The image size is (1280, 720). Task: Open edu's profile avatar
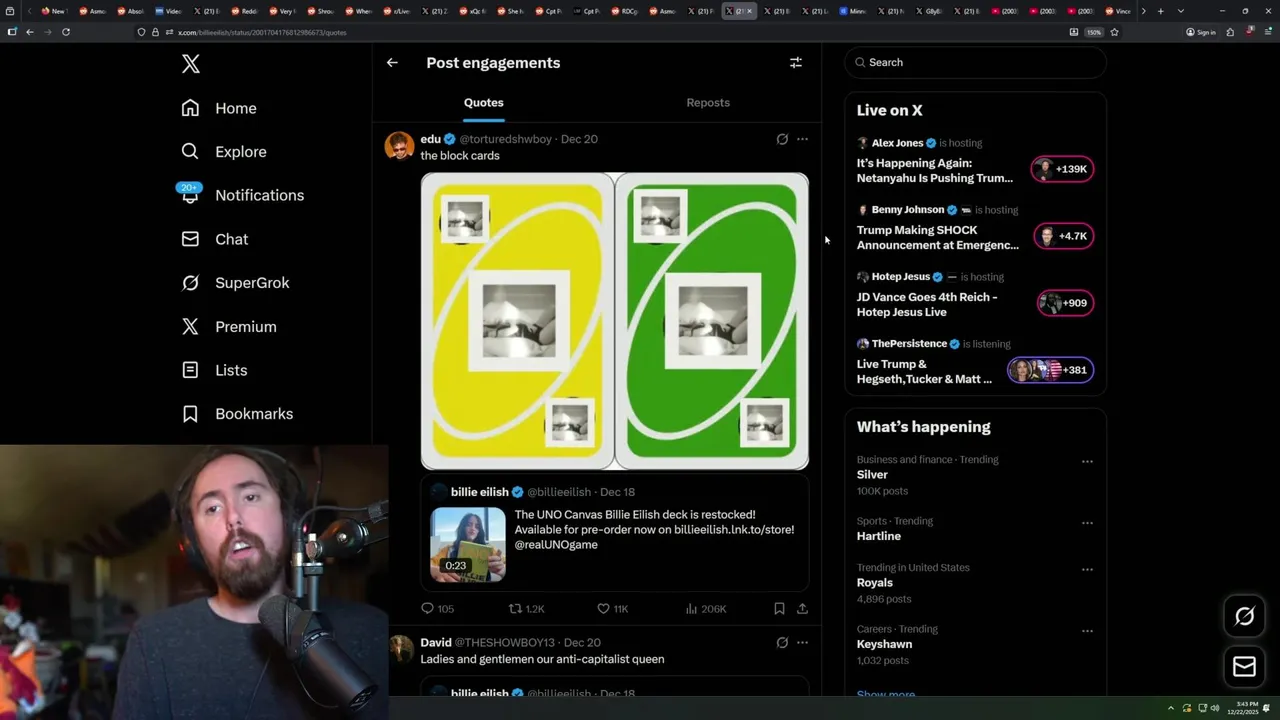[x=399, y=146]
